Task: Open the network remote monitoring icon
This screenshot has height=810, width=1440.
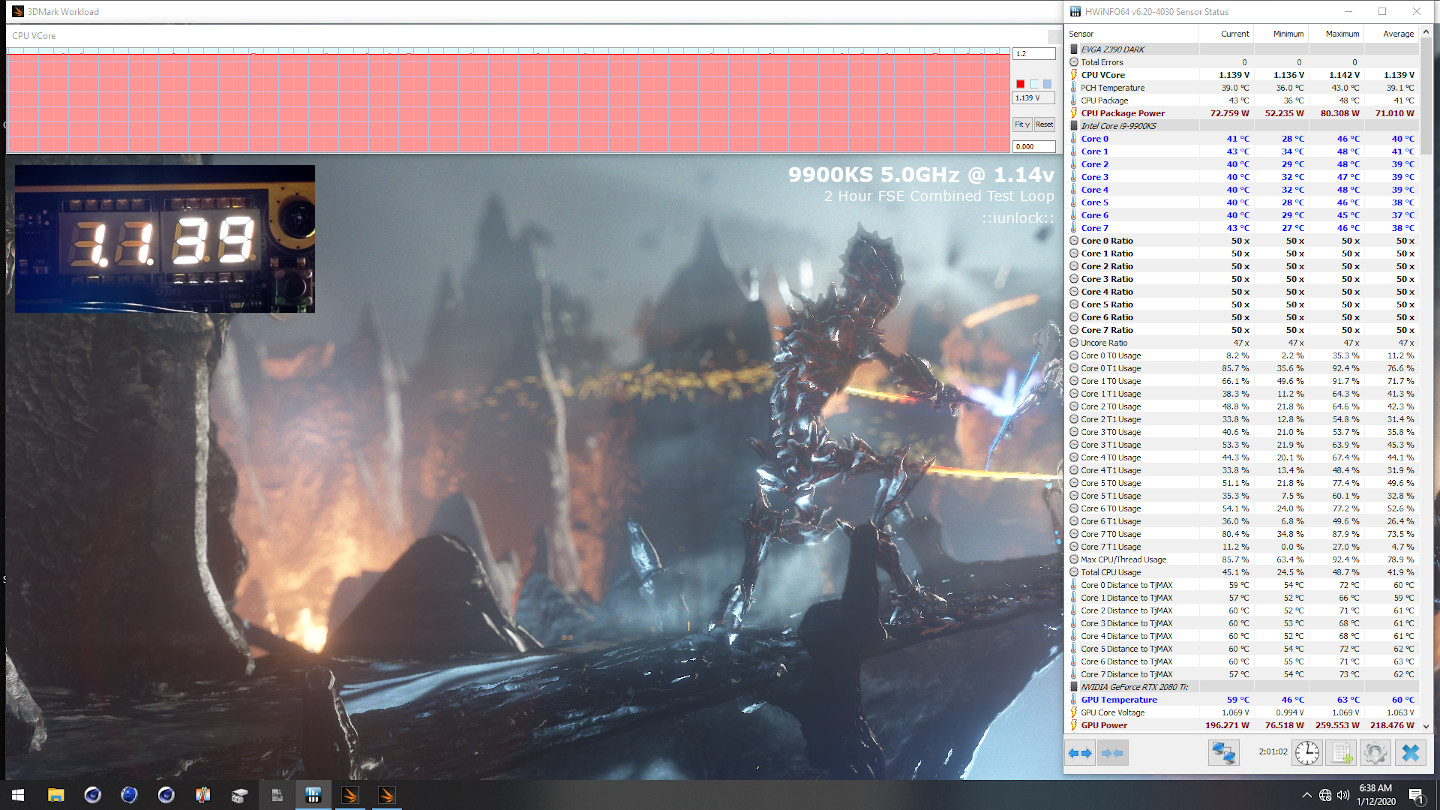Action: (1224, 753)
